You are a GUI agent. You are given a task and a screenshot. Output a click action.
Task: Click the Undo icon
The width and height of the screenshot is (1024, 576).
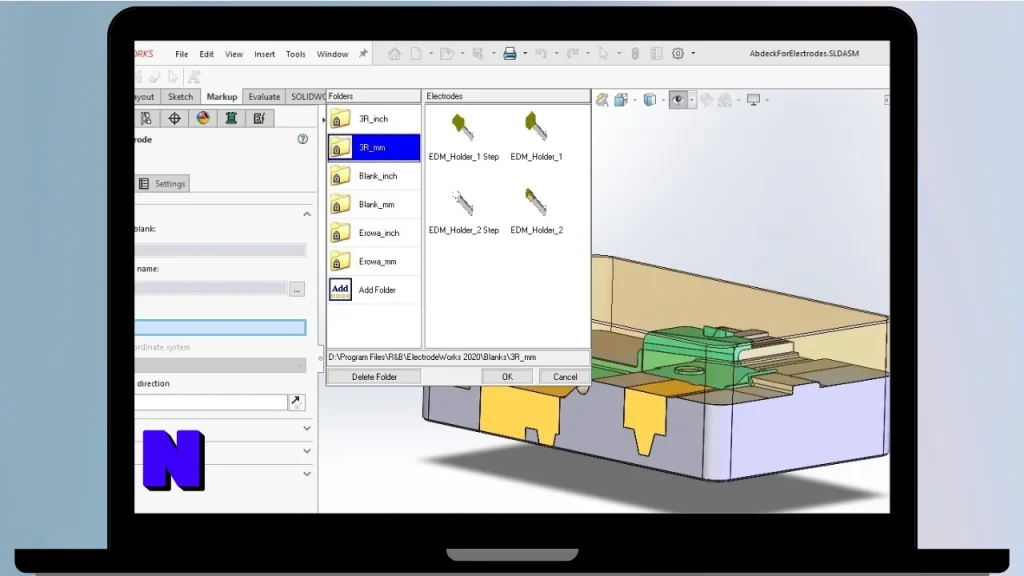(541, 54)
